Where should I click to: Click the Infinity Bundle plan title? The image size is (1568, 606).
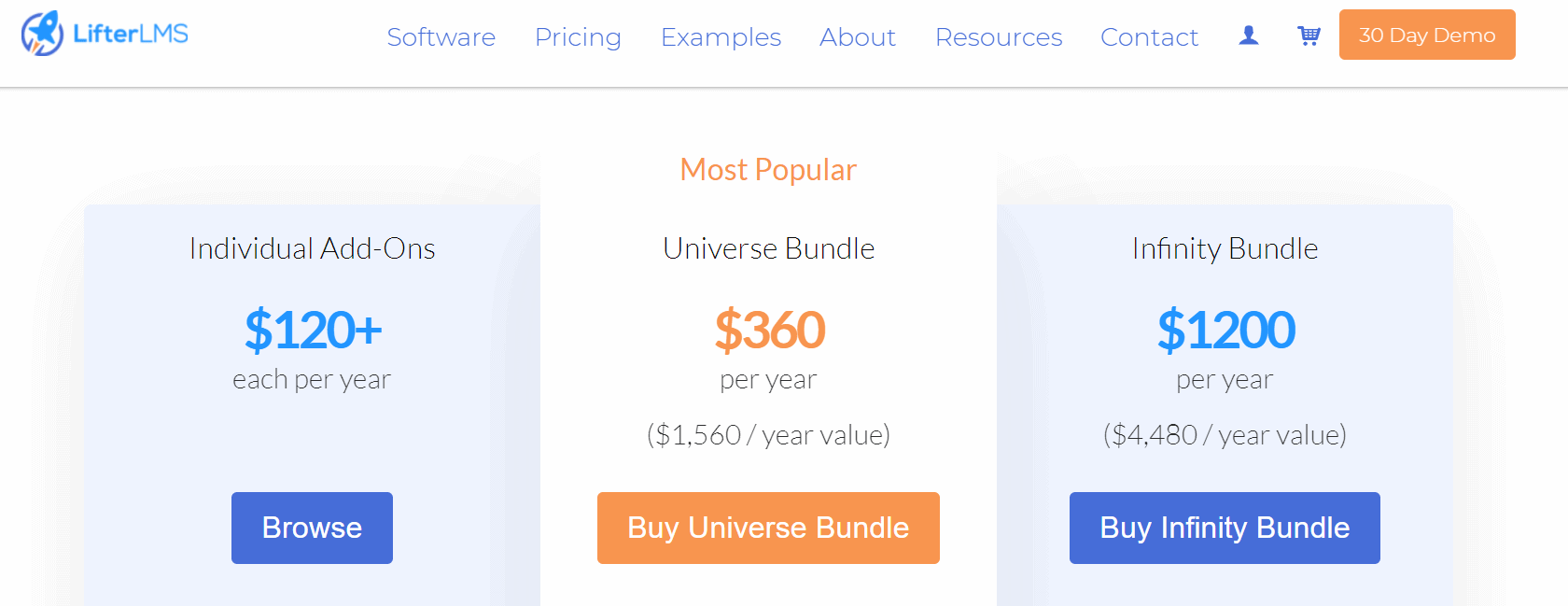(x=1225, y=248)
